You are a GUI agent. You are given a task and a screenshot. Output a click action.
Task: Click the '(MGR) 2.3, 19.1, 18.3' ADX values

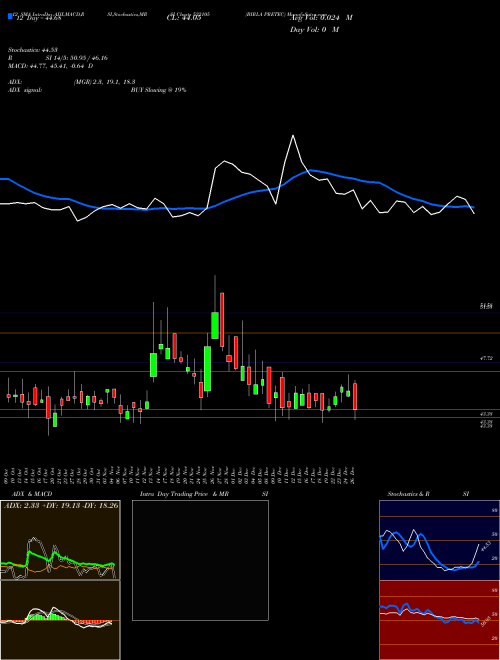[x=104, y=82]
